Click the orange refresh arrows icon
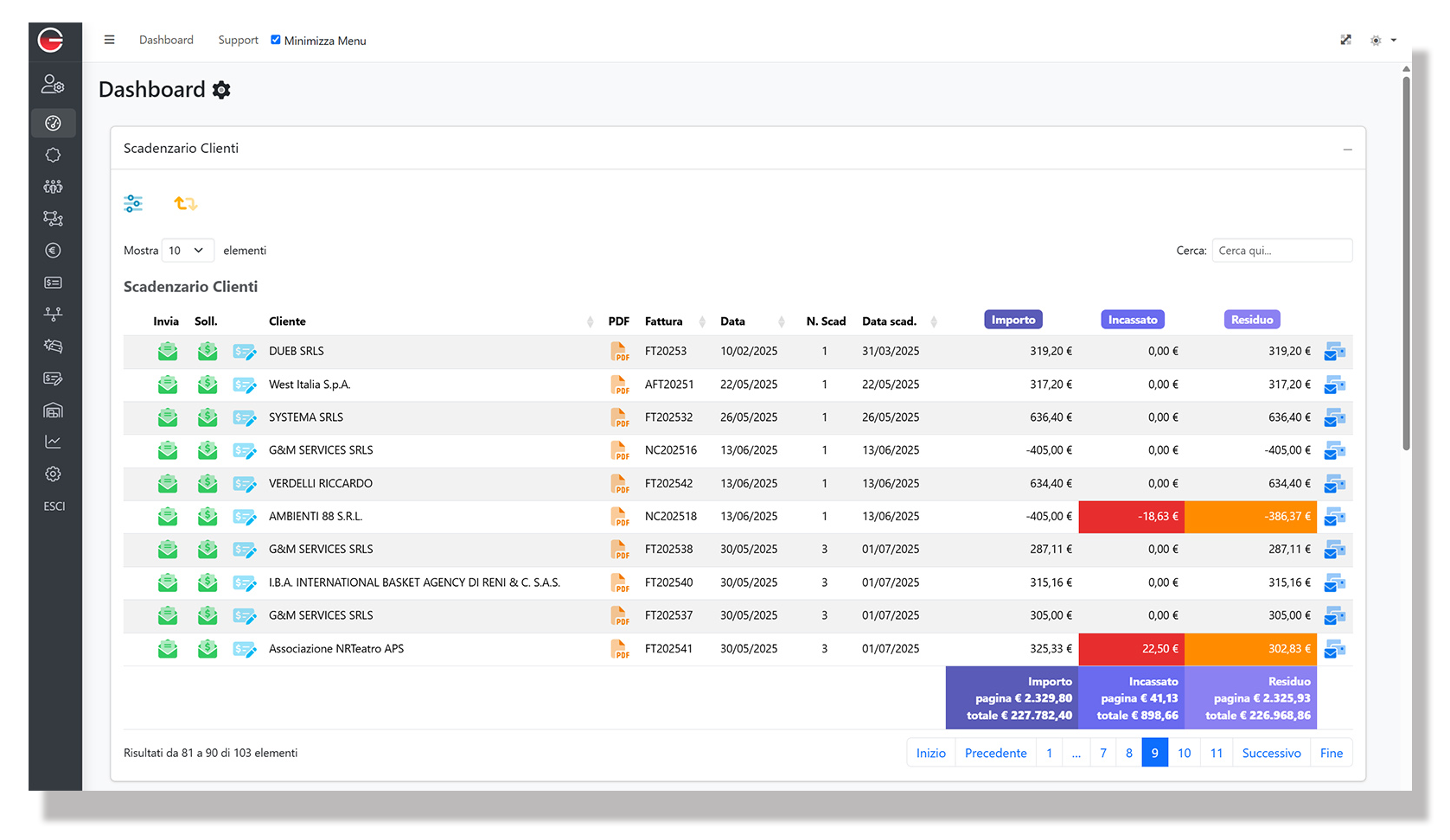The width and height of the screenshot is (1450, 840). [x=186, y=204]
